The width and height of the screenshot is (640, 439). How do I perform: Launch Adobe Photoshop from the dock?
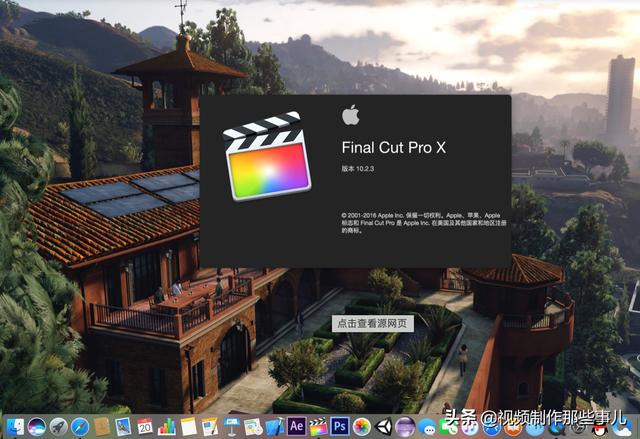pos(340,427)
